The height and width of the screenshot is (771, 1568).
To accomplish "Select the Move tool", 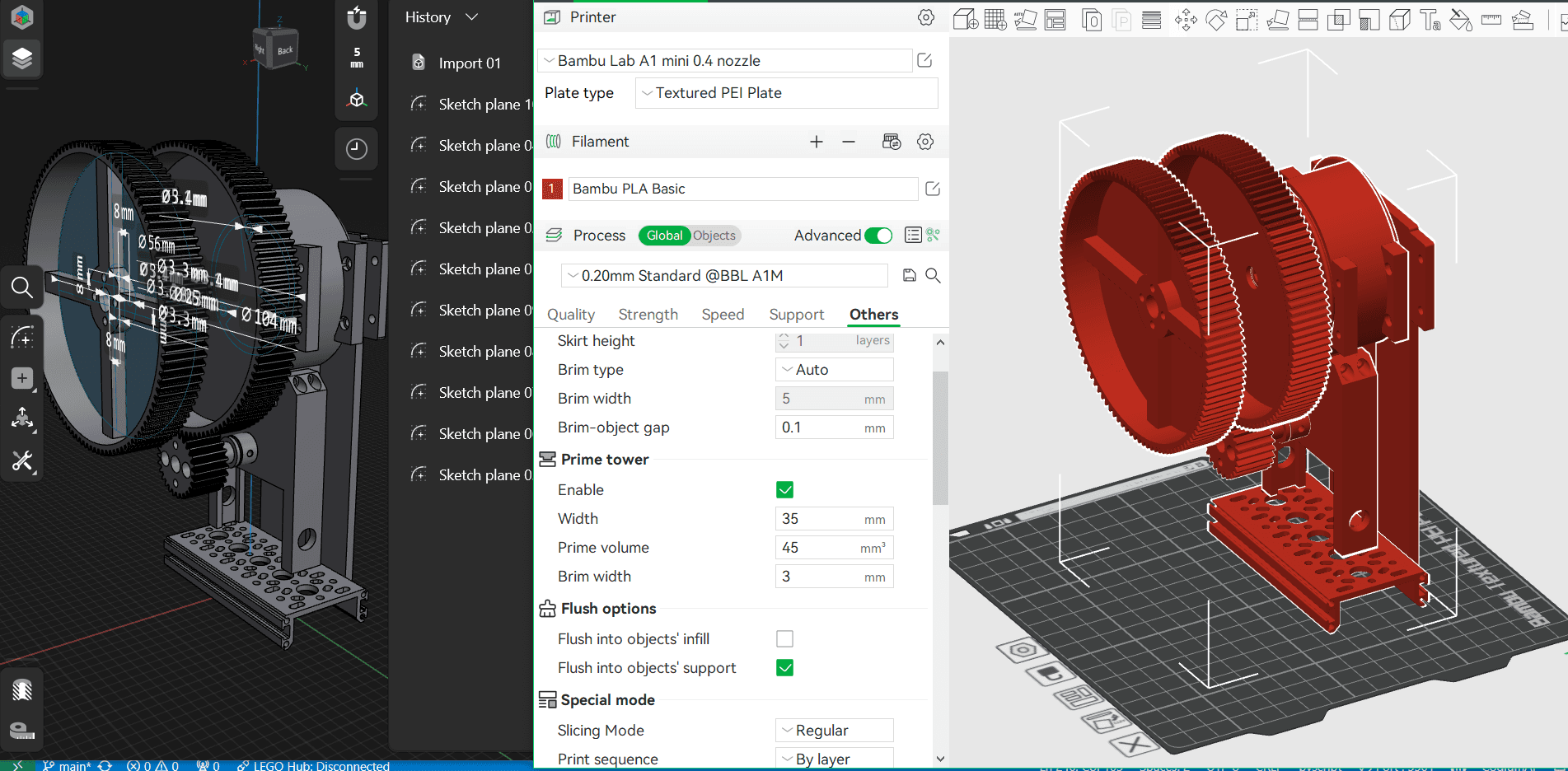I will point(1187,20).
